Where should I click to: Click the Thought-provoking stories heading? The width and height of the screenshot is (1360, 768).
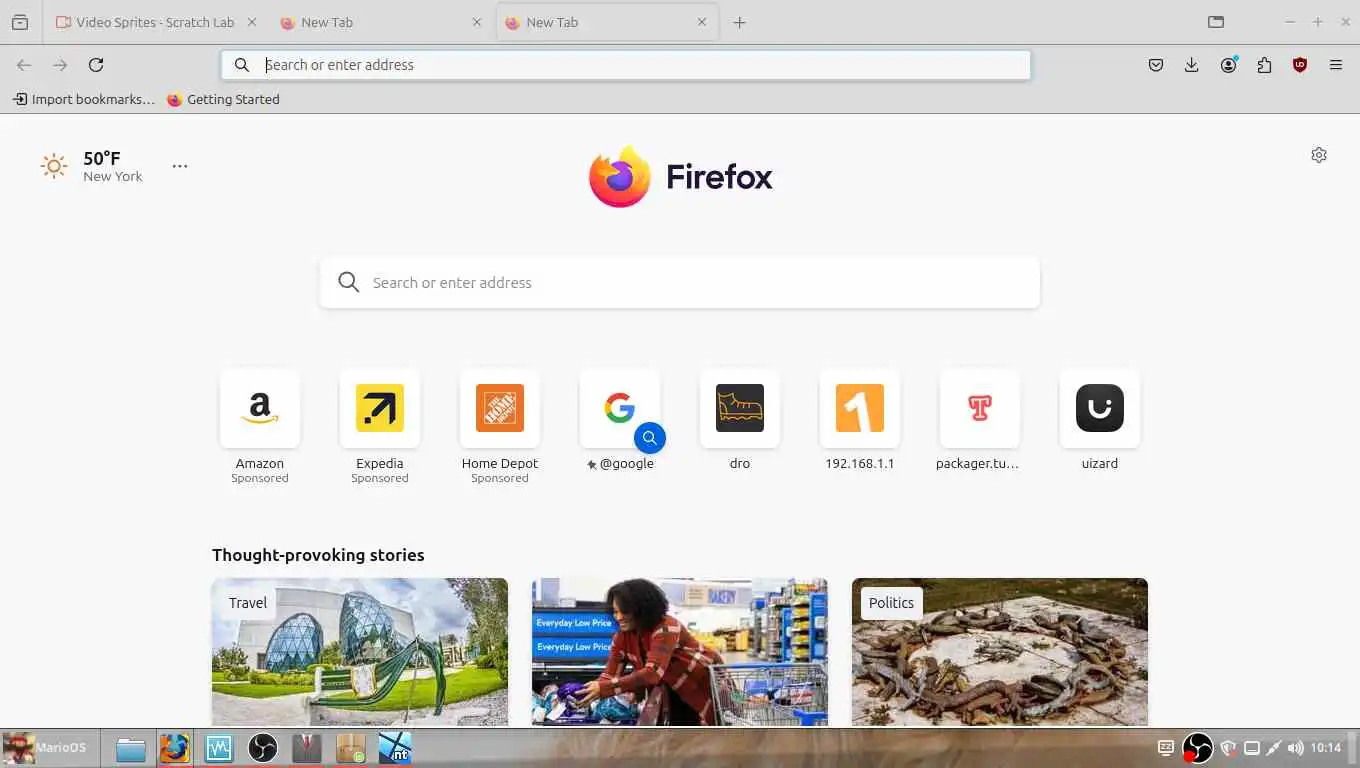point(318,555)
